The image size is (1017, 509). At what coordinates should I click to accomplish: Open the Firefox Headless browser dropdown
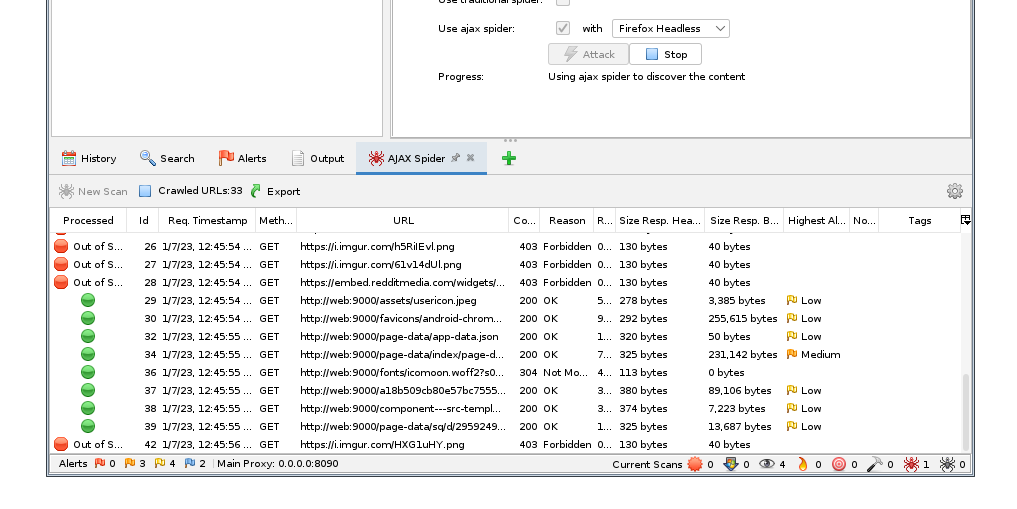click(670, 29)
